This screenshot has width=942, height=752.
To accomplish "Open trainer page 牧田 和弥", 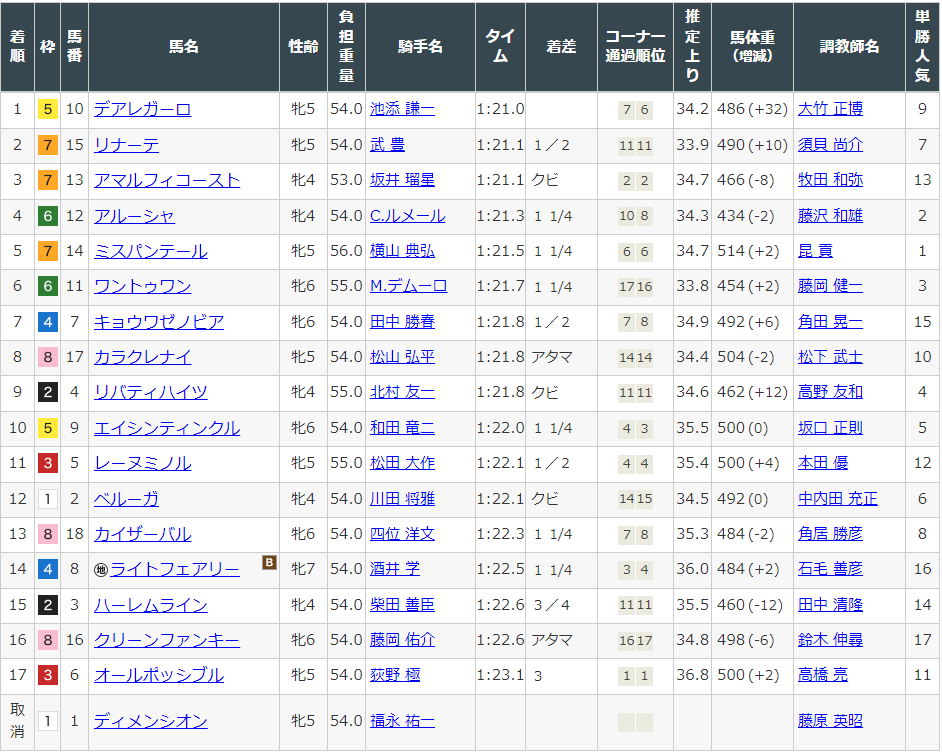I will point(830,180).
